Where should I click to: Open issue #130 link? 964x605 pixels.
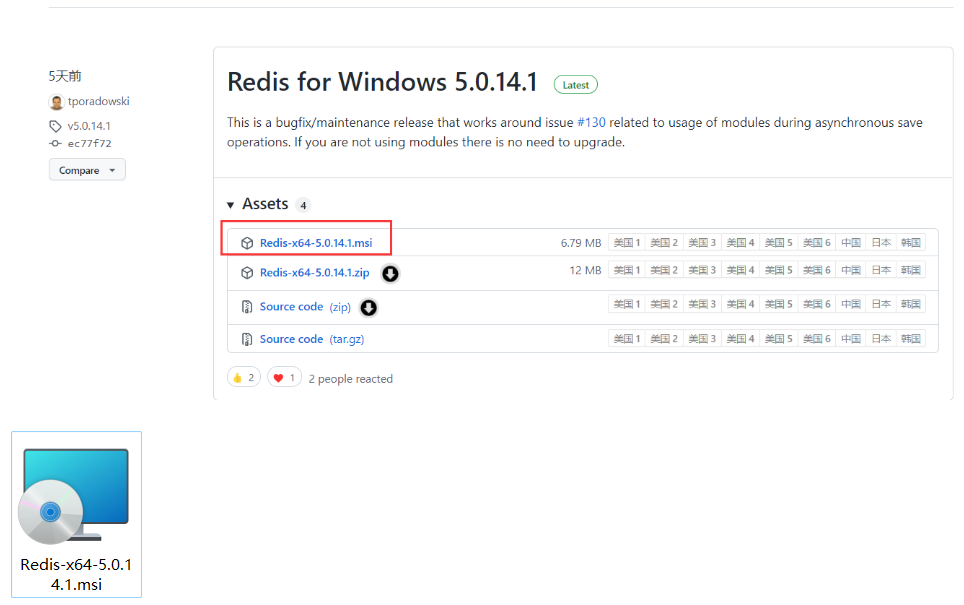tap(591, 122)
